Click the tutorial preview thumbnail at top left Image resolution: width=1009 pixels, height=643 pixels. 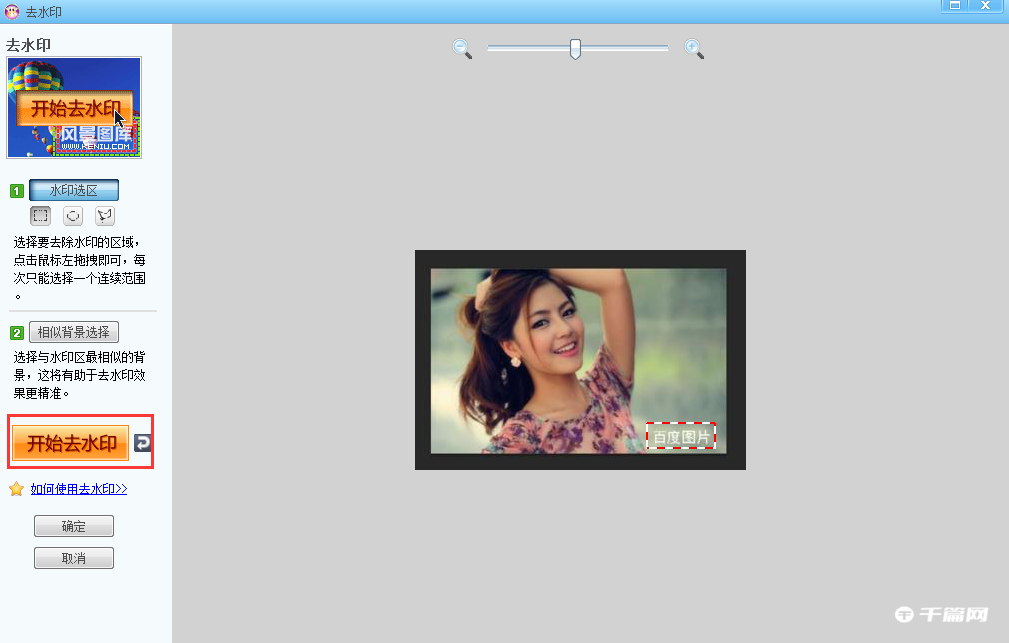[74, 108]
